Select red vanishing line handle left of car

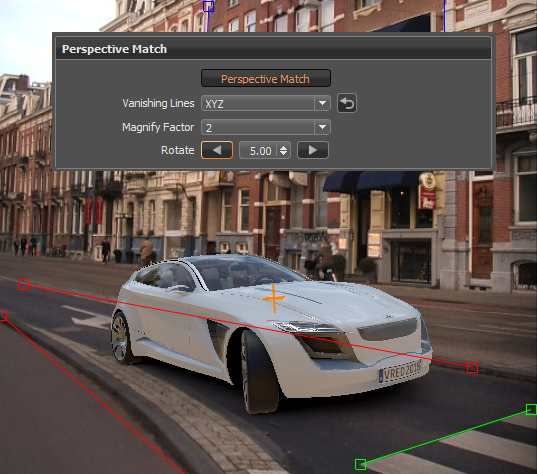23,284
